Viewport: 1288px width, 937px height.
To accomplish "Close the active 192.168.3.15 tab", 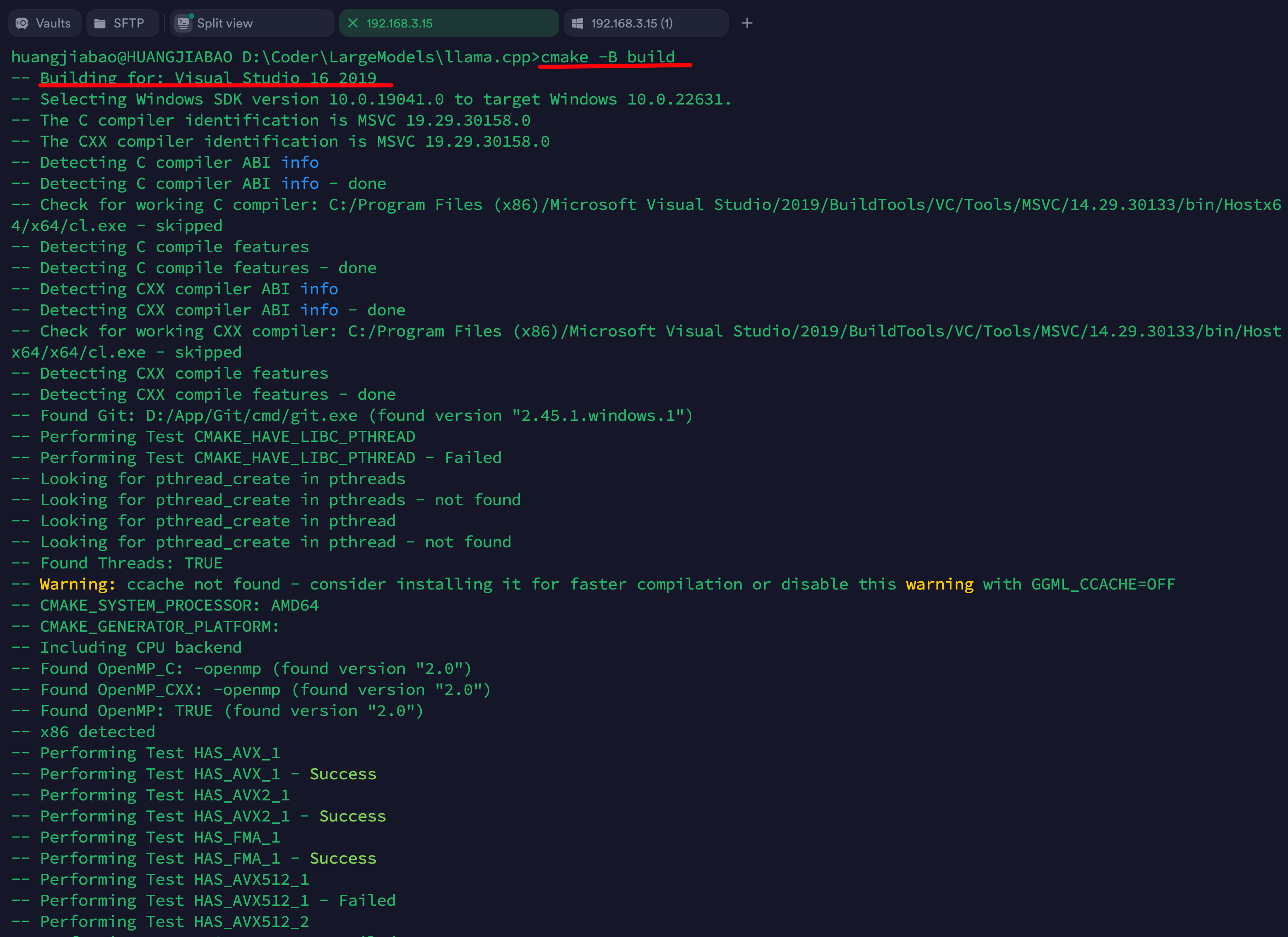I will tap(352, 23).
